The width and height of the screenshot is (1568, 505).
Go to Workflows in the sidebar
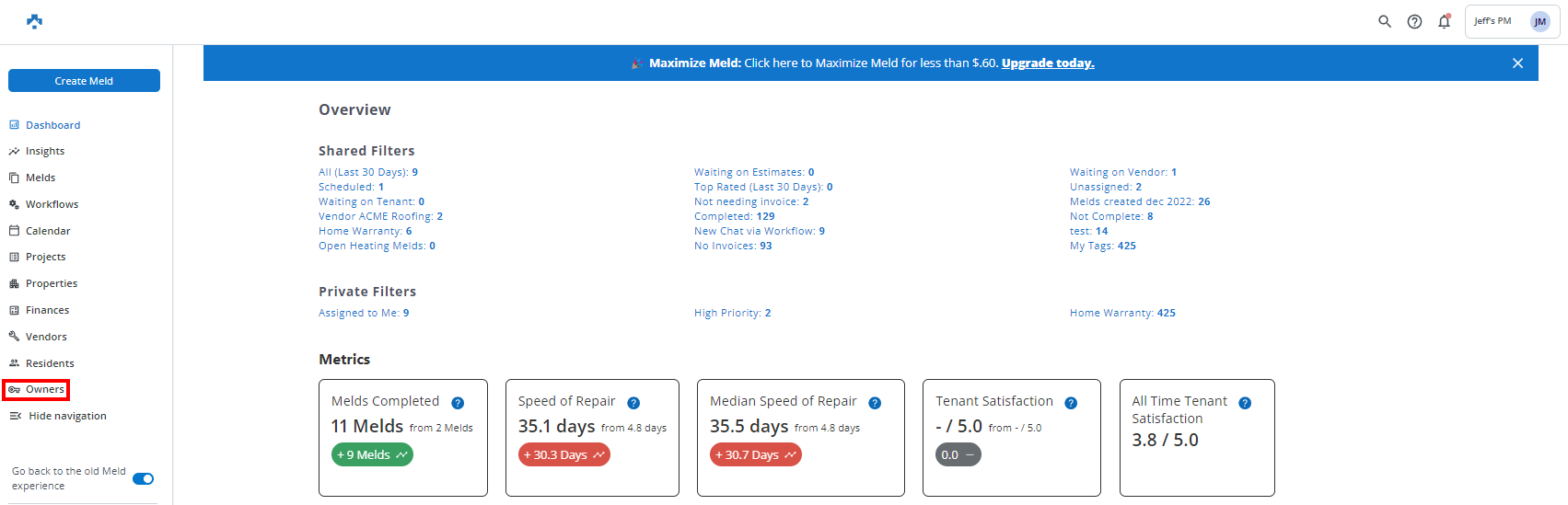[52, 204]
